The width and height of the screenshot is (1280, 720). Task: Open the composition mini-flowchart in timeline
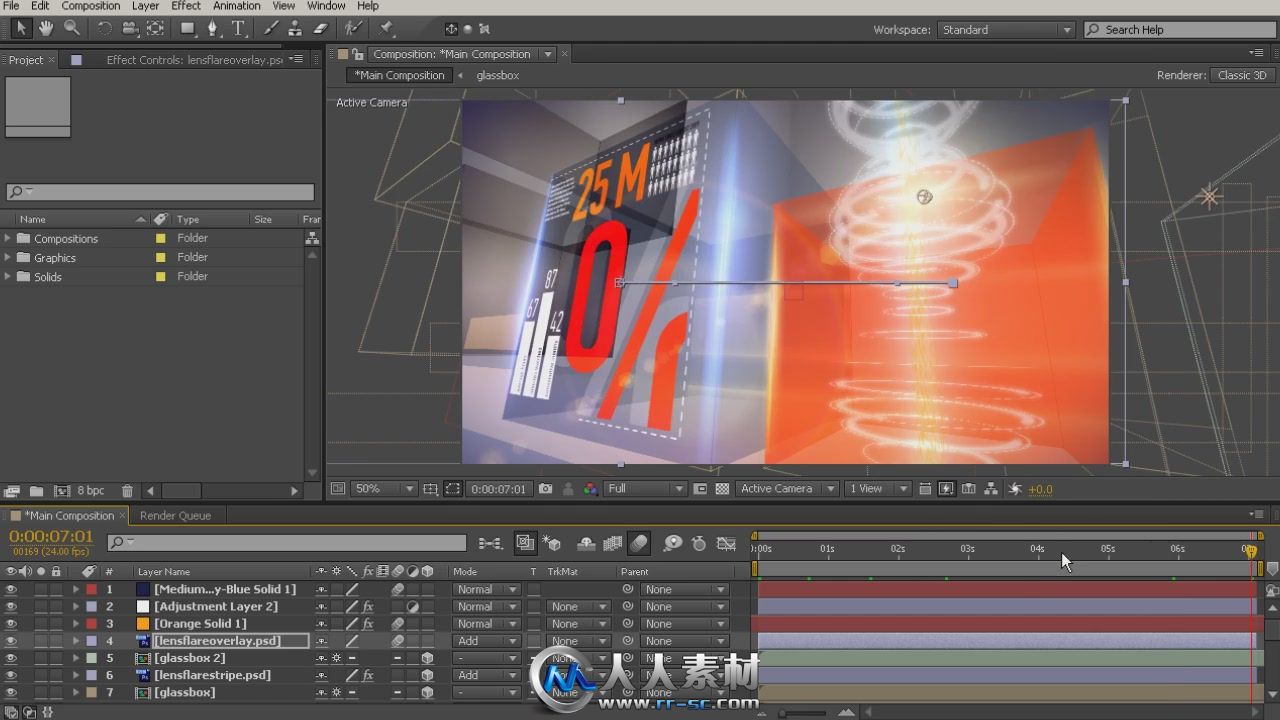490,543
